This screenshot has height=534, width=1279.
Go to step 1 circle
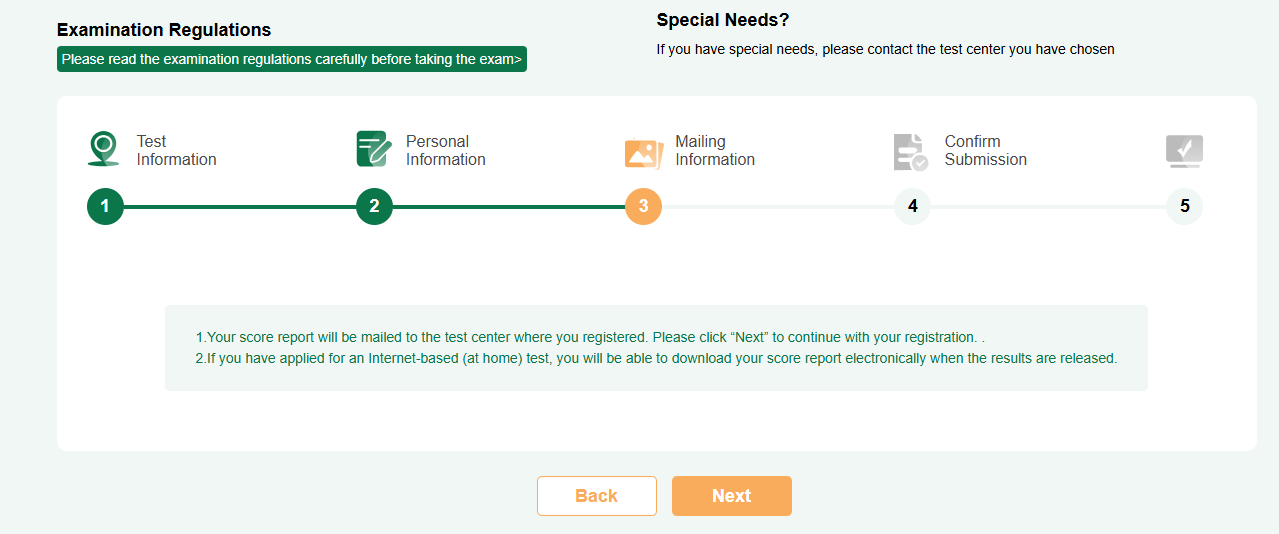click(105, 207)
